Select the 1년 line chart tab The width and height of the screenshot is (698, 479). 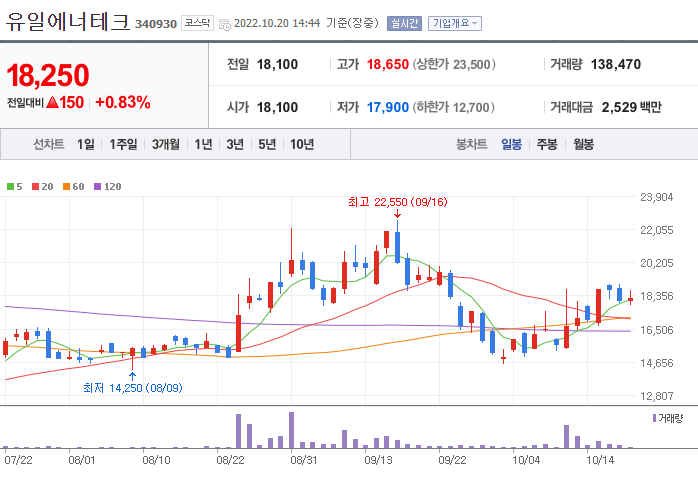coord(203,144)
